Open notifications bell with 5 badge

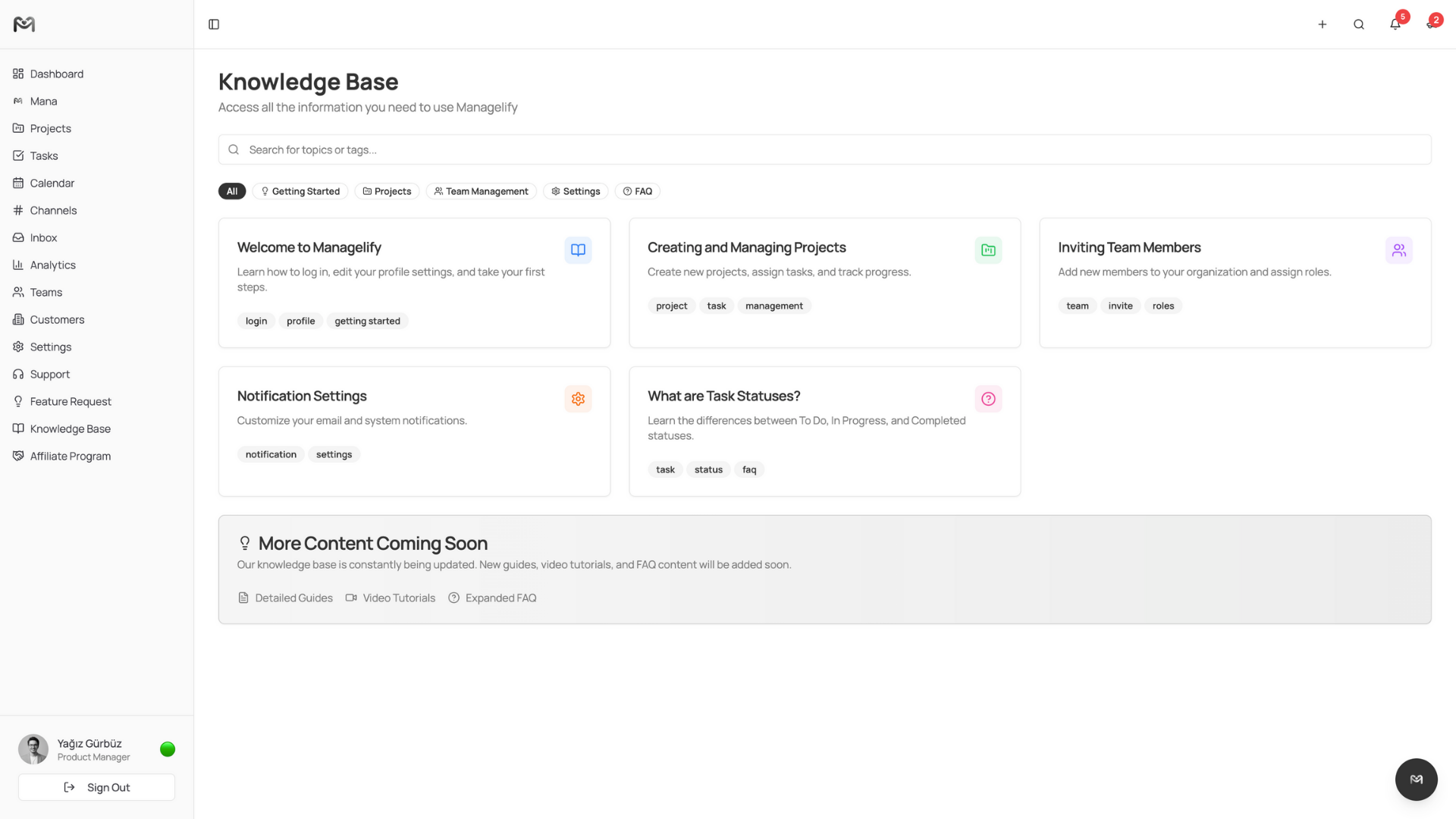[1395, 24]
